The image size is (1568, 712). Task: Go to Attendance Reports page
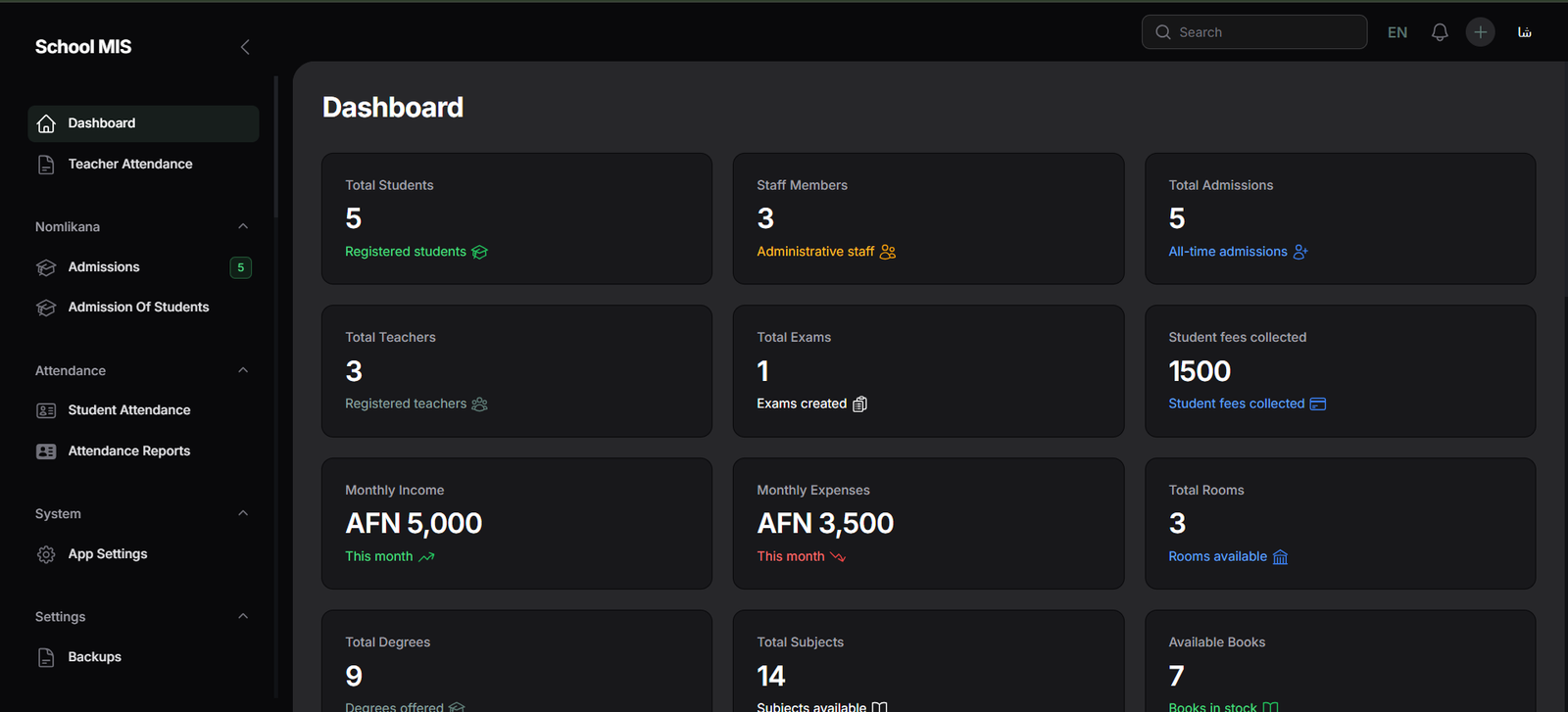click(x=128, y=451)
